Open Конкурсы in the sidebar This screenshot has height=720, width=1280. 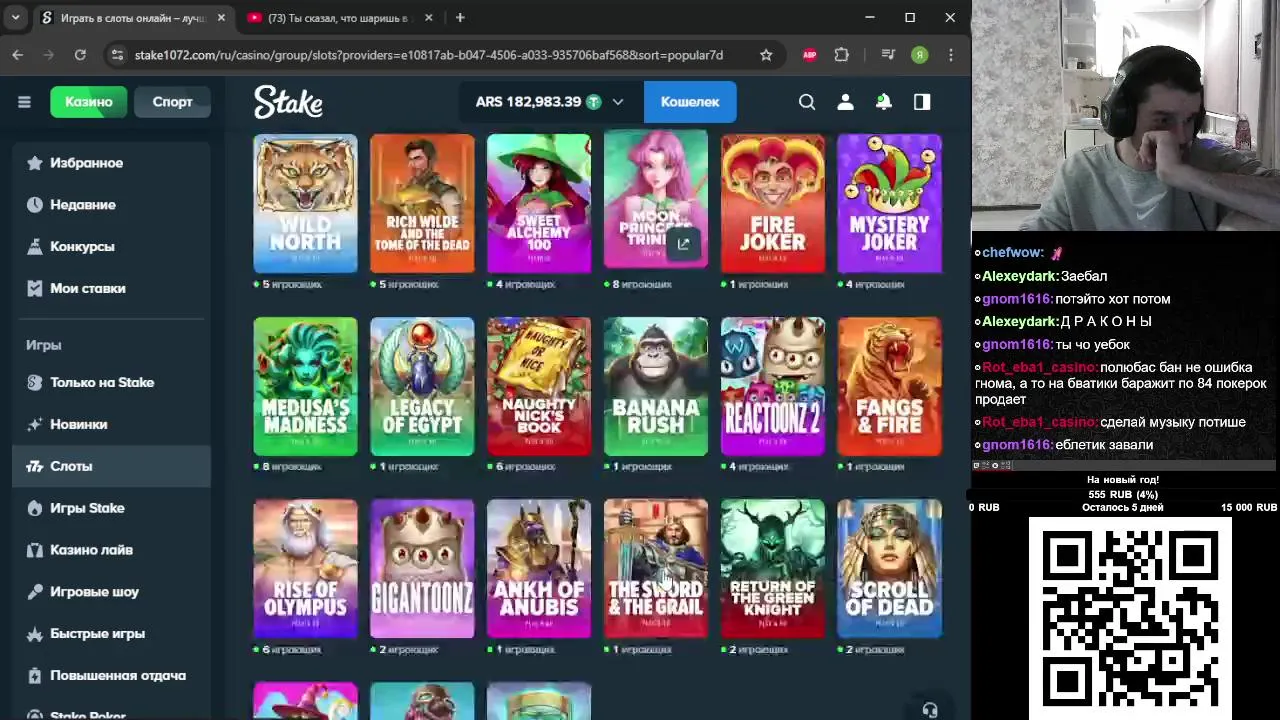[111, 247]
